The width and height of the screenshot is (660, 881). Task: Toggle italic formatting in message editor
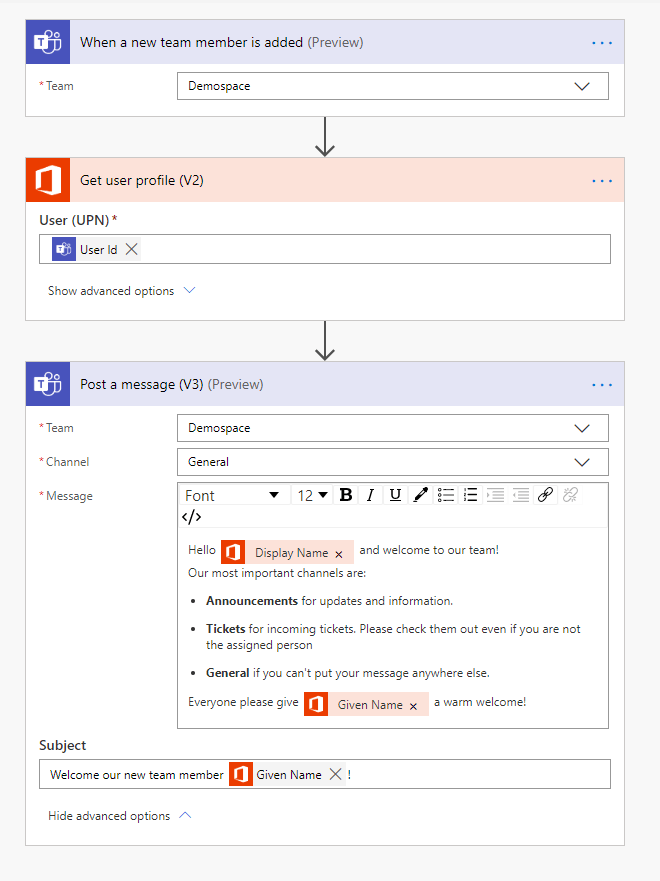click(370, 495)
